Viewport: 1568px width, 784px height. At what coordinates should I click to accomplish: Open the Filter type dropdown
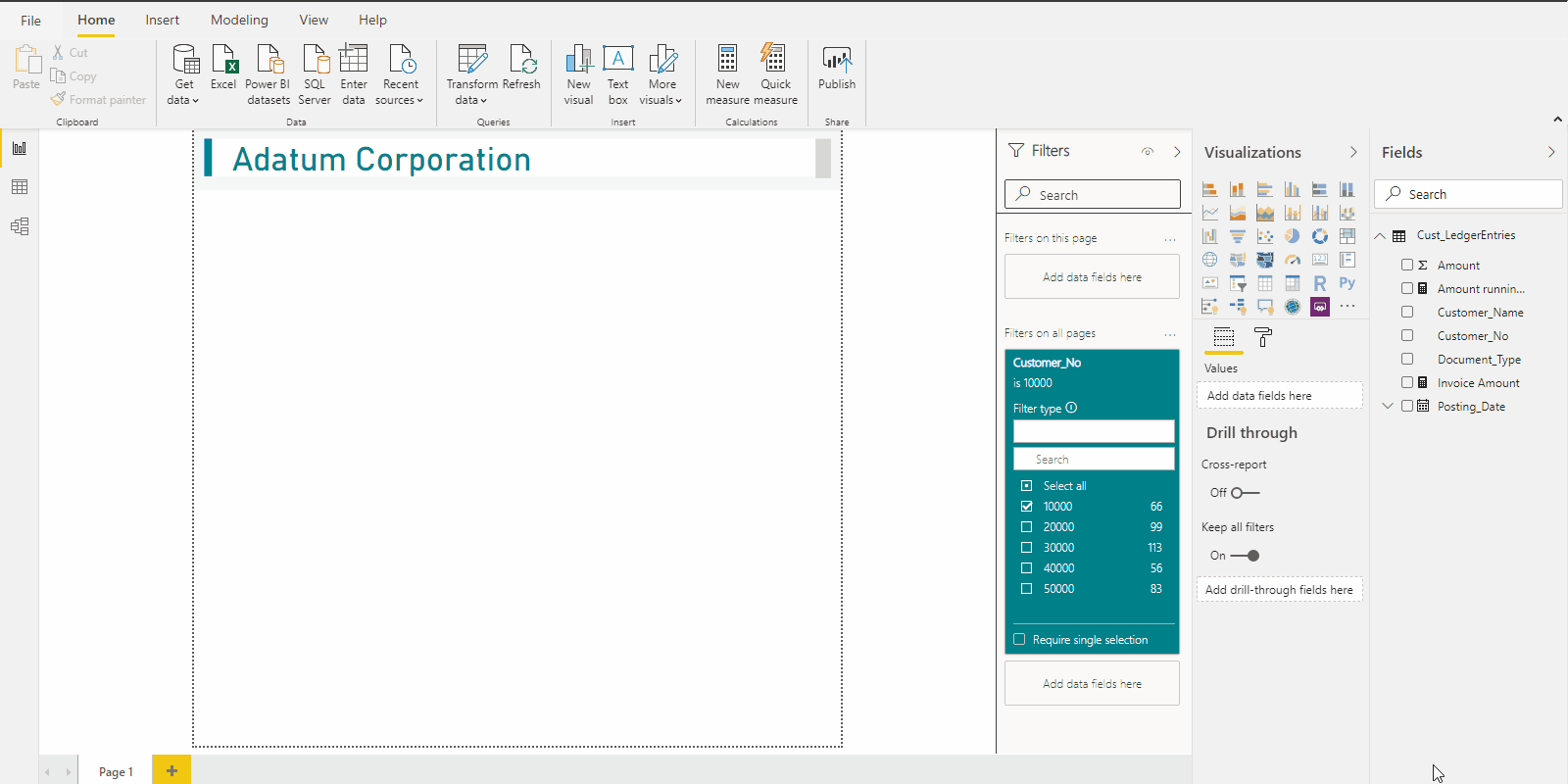(1094, 431)
